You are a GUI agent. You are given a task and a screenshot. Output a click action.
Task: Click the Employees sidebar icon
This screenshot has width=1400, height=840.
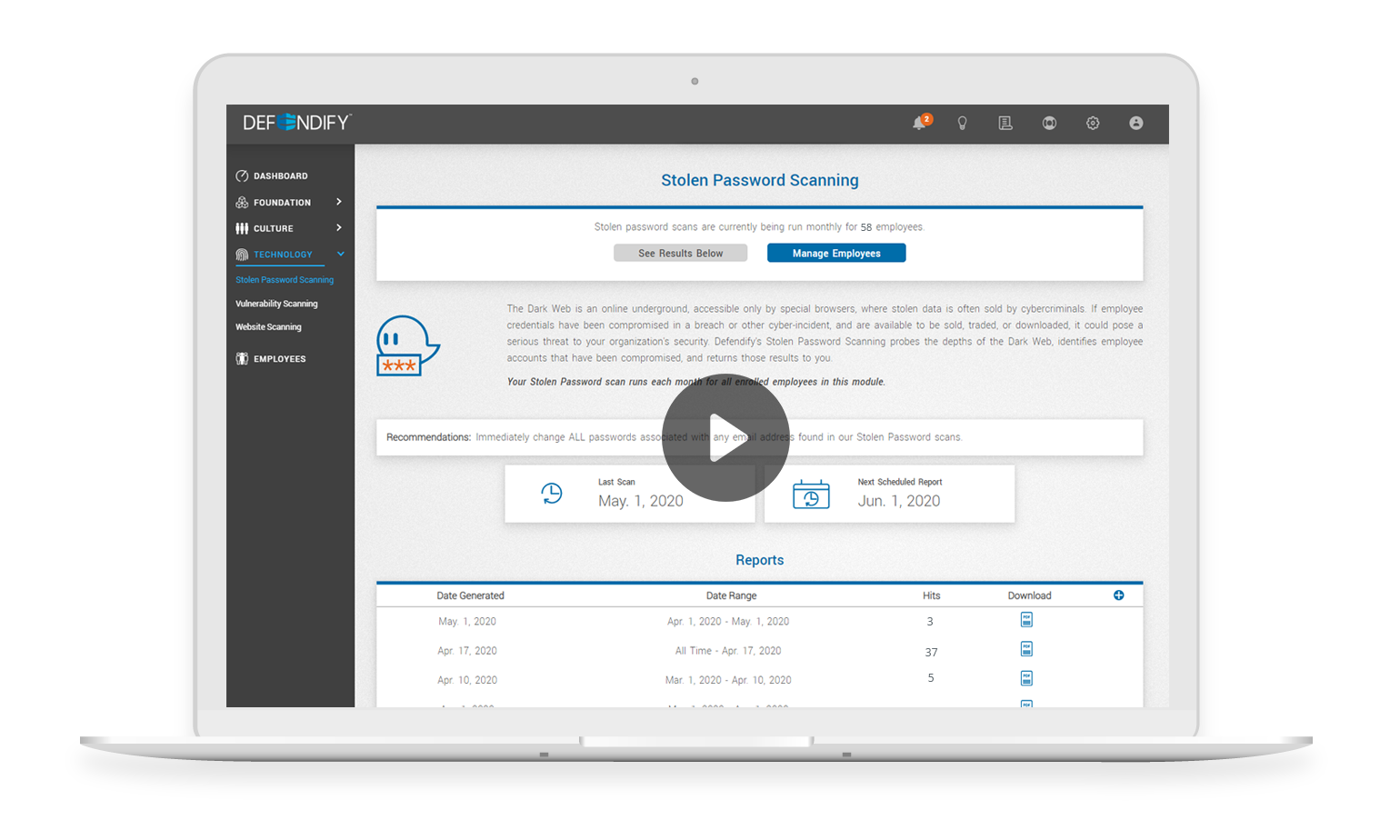coord(242,358)
